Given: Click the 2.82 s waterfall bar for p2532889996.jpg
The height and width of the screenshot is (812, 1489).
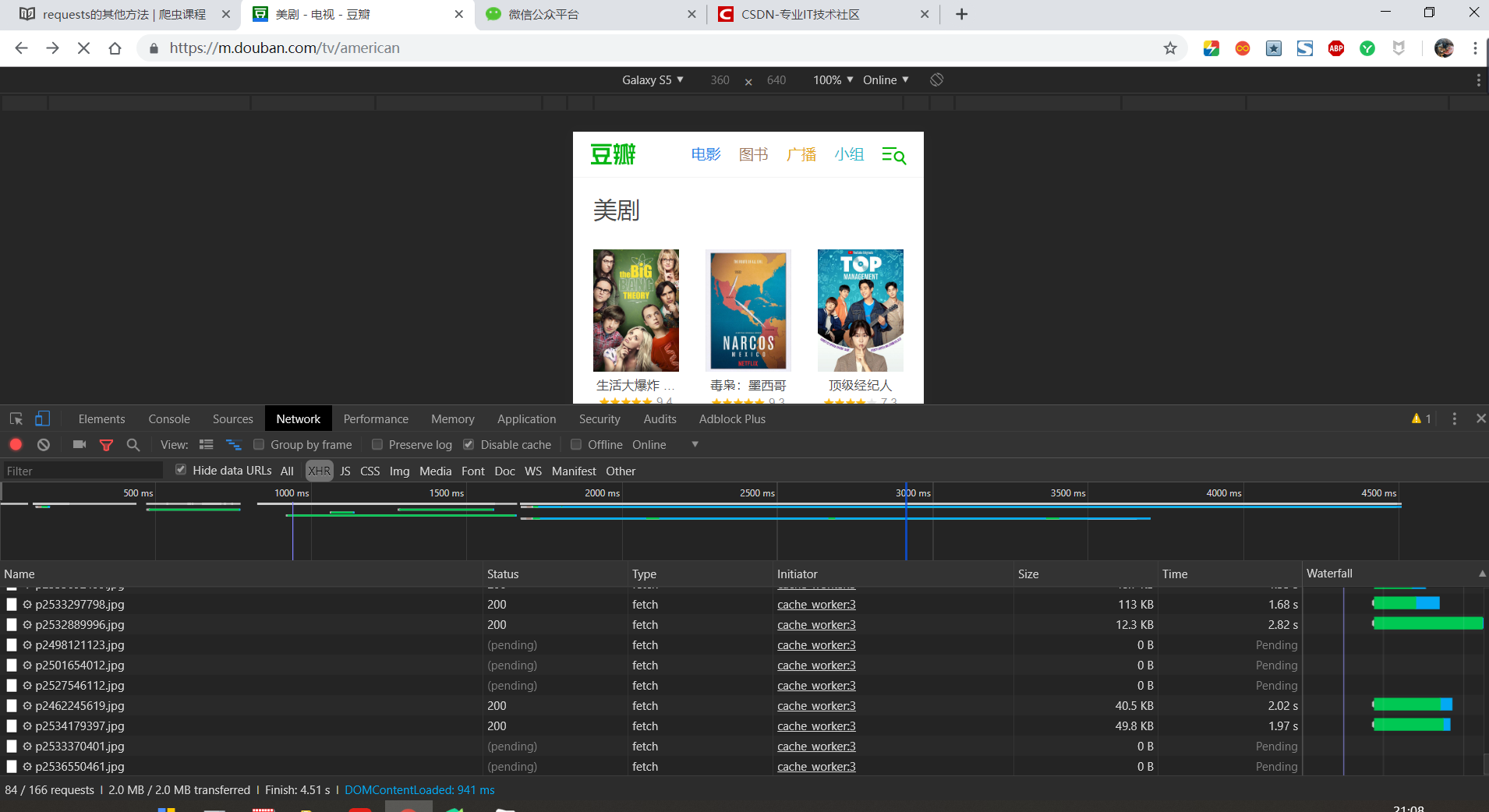Looking at the screenshot, I should 1427,623.
